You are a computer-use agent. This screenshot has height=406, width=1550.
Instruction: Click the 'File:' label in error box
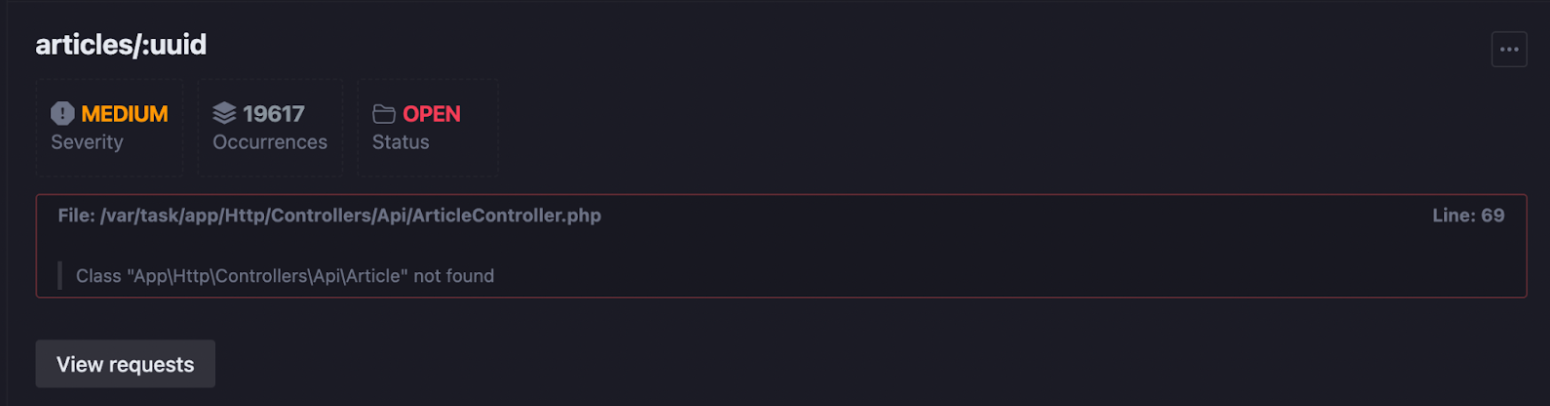tap(76, 215)
